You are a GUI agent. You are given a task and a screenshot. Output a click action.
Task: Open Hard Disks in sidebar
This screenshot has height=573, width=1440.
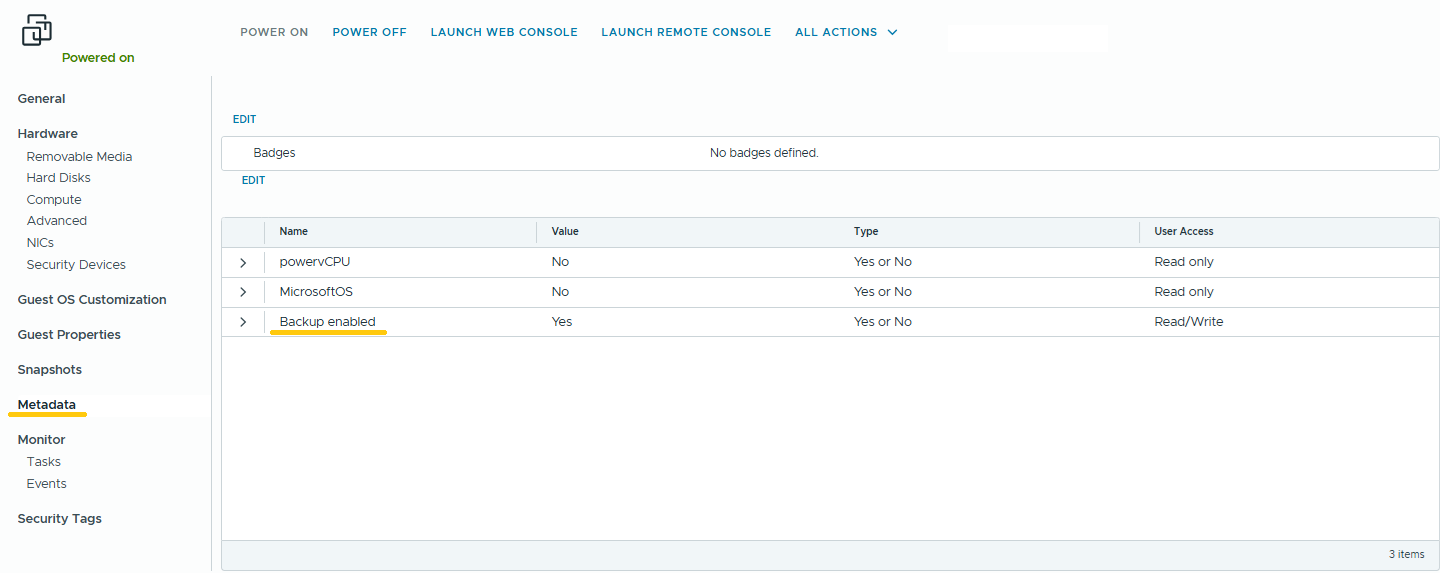[58, 178]
